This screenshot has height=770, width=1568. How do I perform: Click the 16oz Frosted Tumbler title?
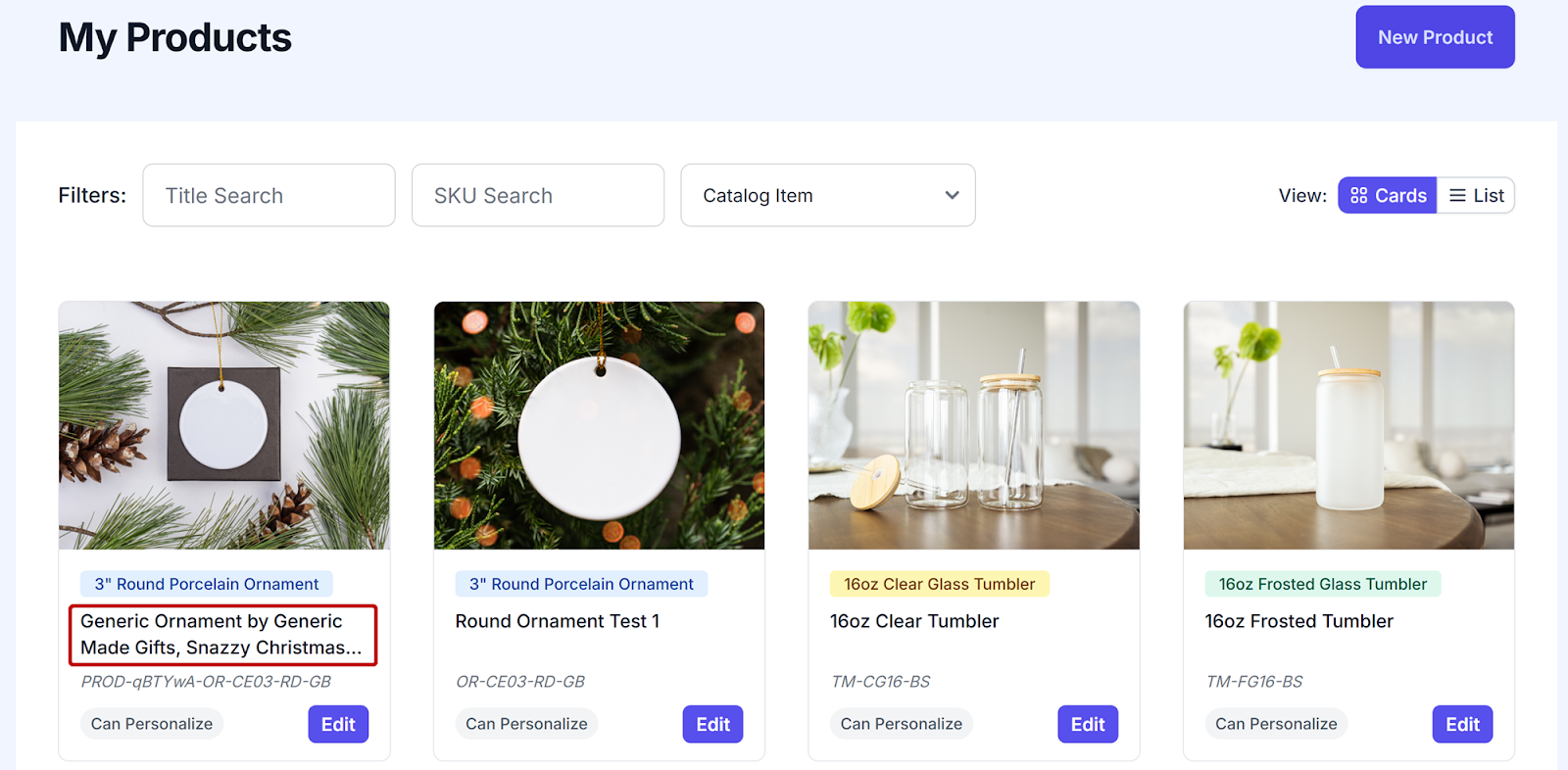pos(1298,621)
